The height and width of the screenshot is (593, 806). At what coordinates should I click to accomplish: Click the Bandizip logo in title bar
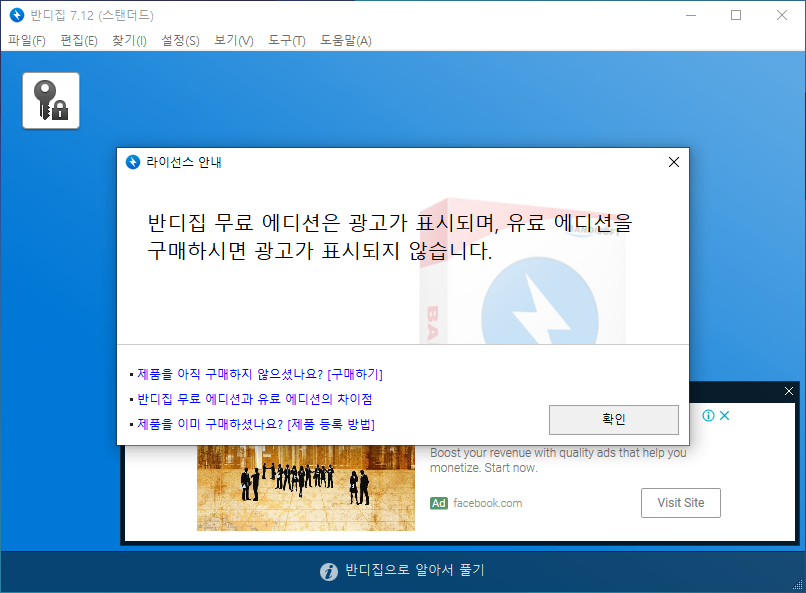[17, 15]
